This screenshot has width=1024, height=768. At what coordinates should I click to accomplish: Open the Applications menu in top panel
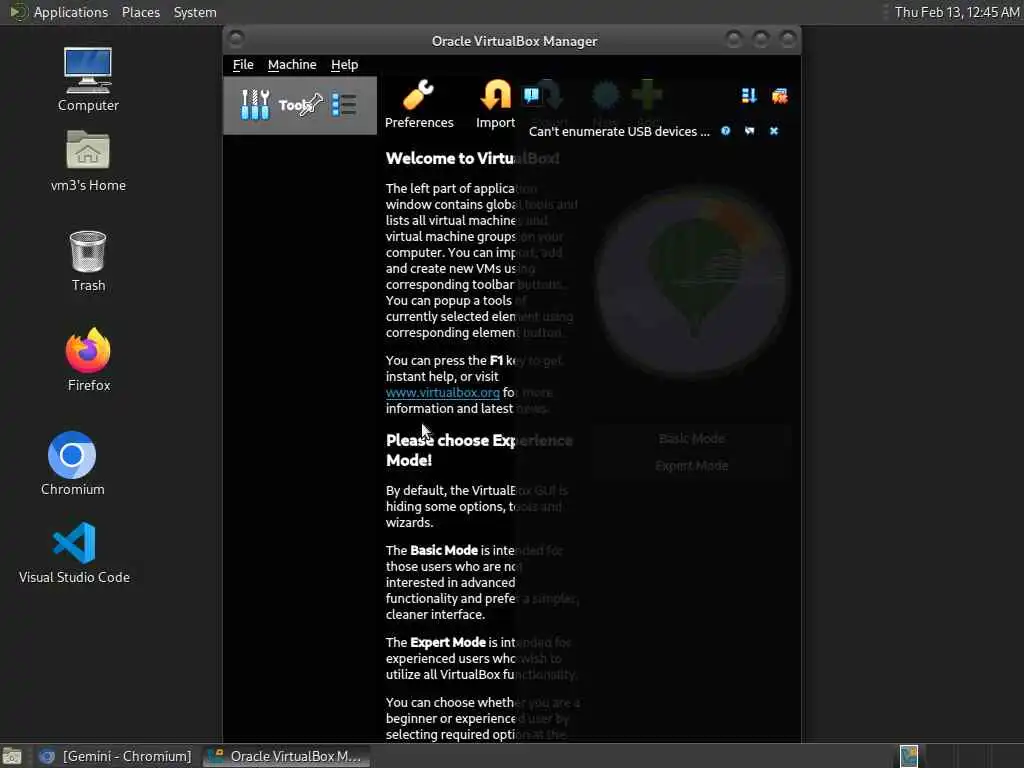pos(71,12)
